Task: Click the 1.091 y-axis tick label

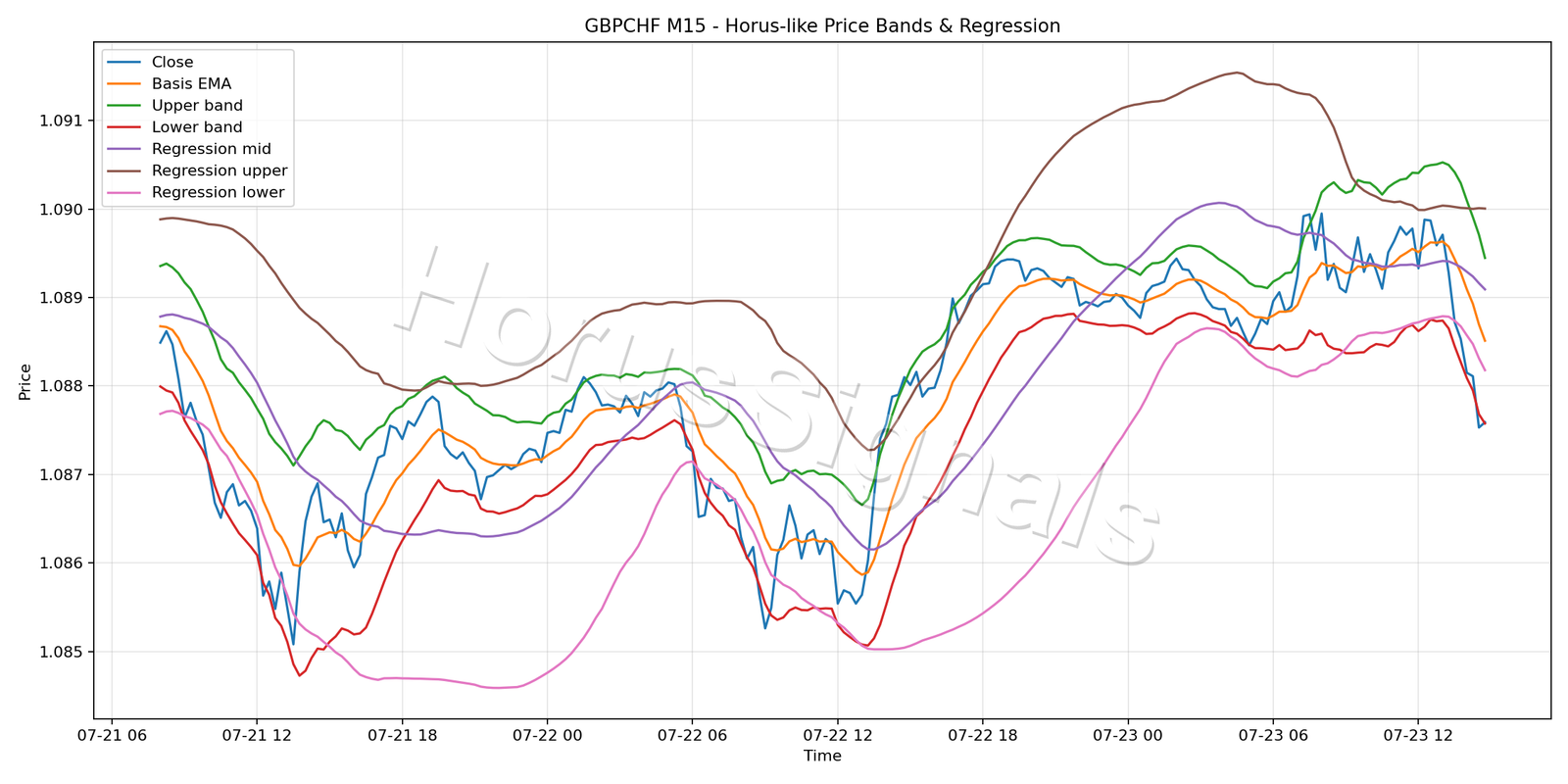Action: click(61, 121)
